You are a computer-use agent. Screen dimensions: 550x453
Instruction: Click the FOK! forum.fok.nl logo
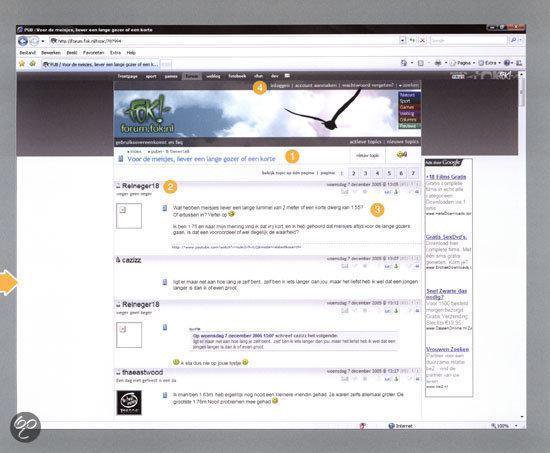point(148,114)
